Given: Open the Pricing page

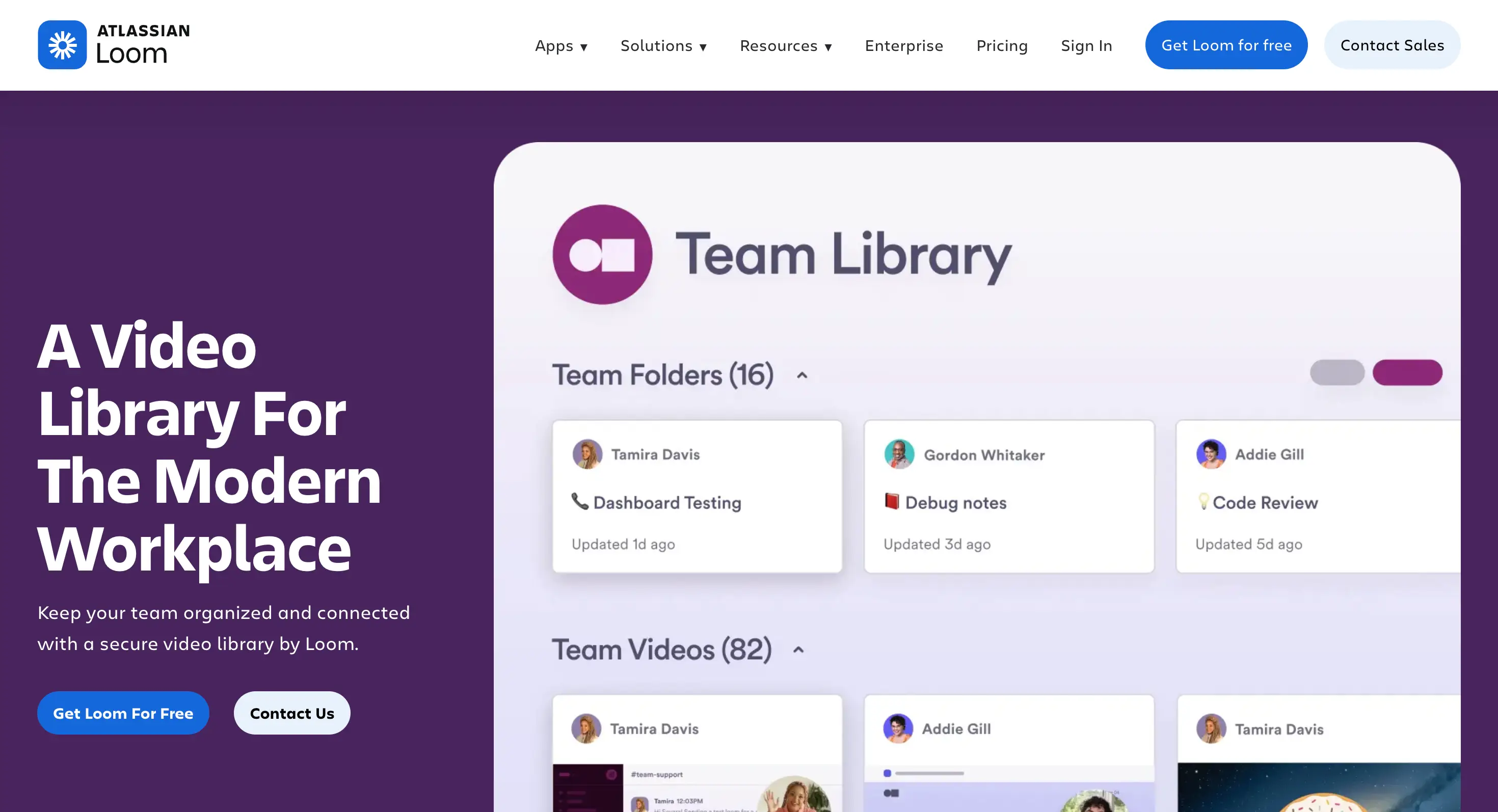Looking at the screenshot, I should [1002, 45].
